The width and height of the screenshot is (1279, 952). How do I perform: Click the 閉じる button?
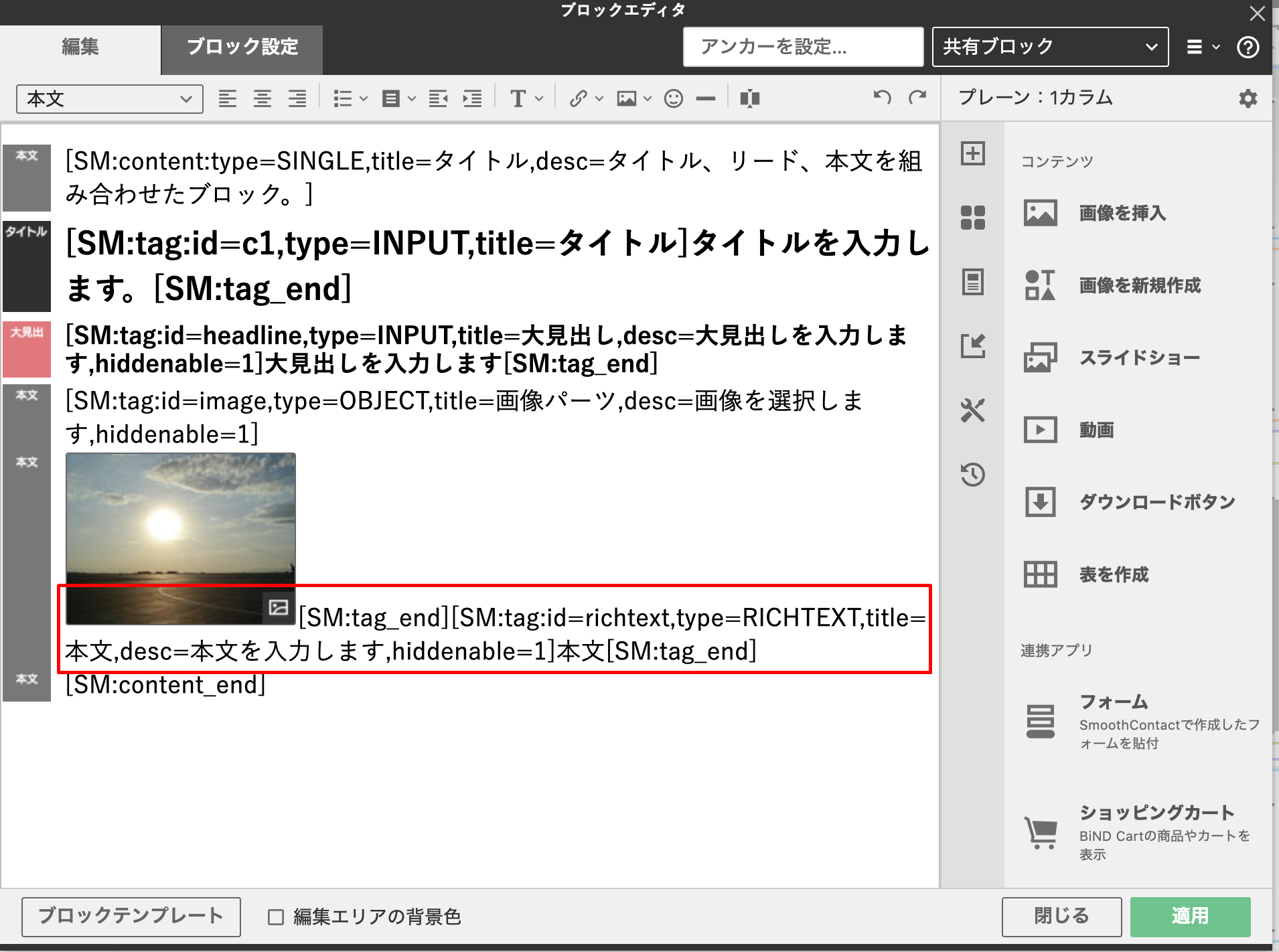point(1062,917)
